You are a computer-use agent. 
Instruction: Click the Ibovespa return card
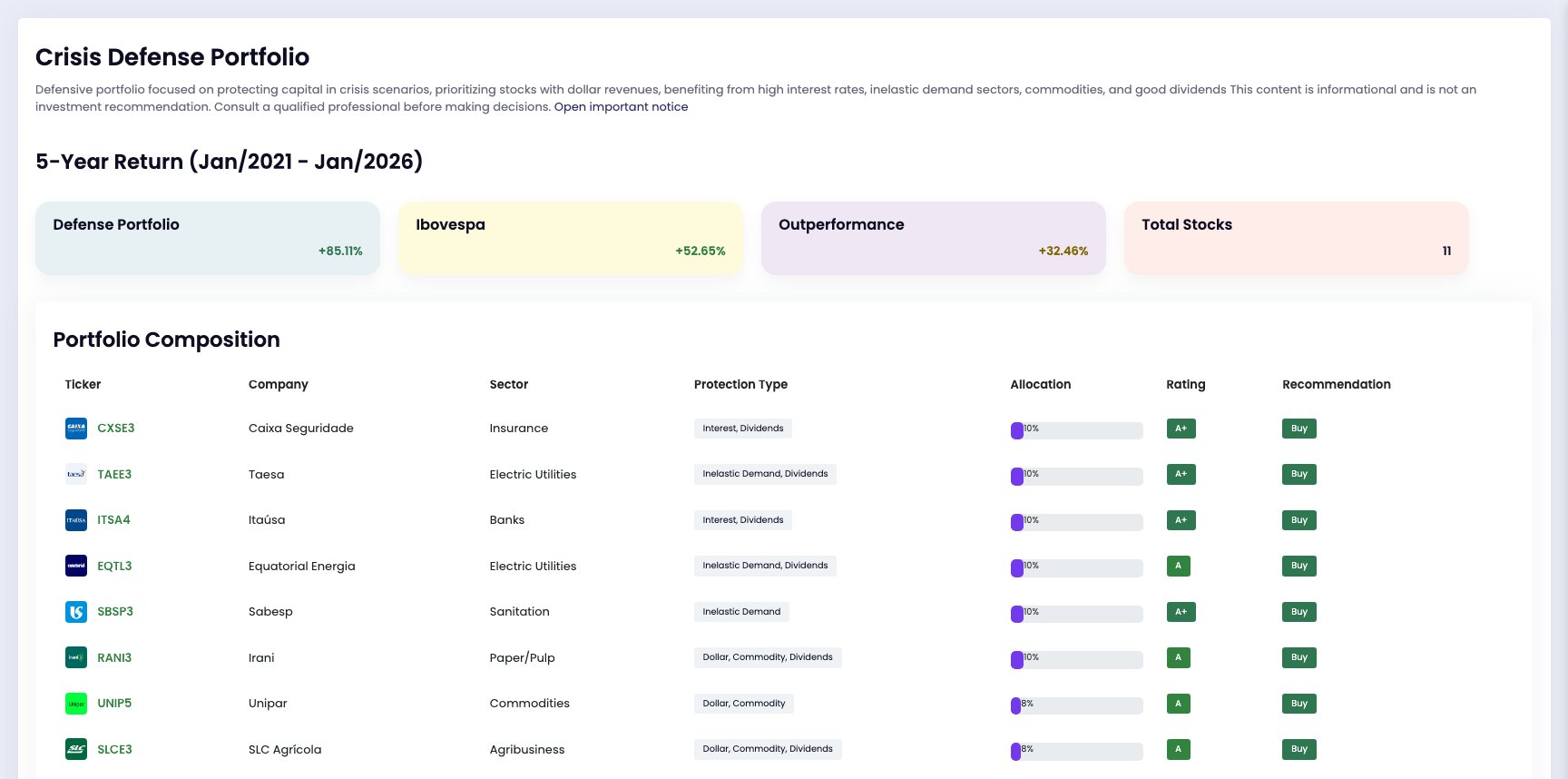click(x=571, y=238)
